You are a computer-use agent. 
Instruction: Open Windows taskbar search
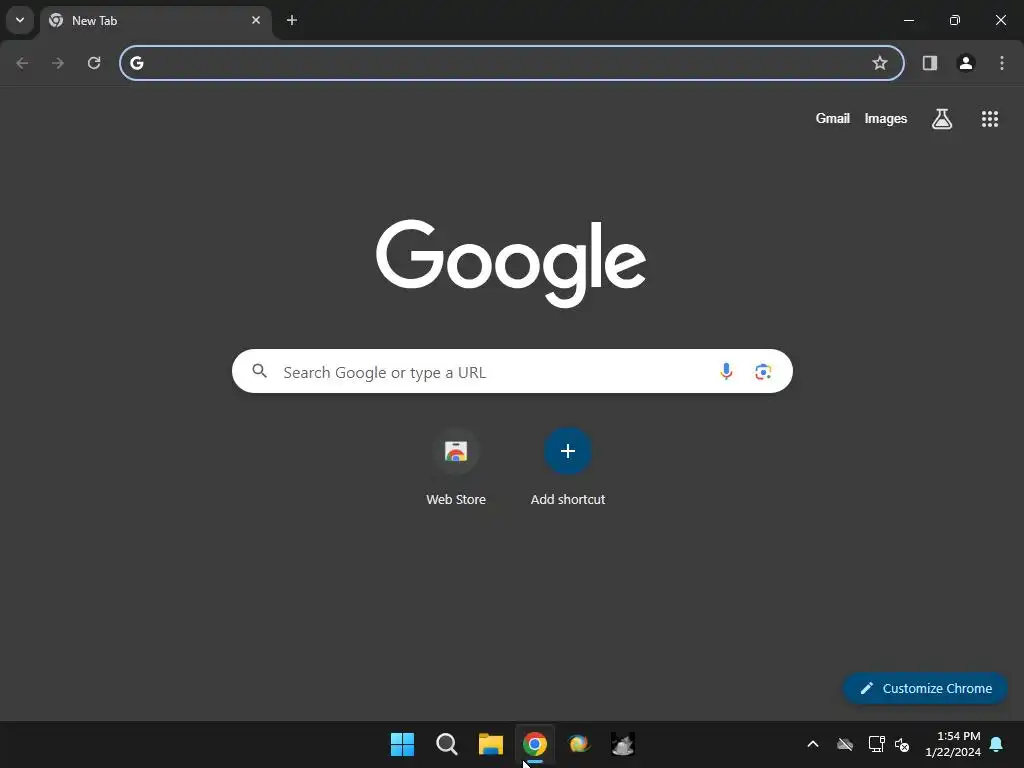tap(447, 744)
